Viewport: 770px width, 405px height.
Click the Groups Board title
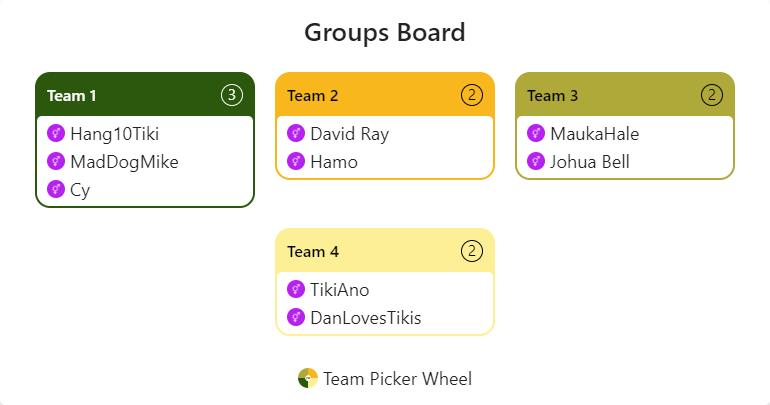[385, 32]
